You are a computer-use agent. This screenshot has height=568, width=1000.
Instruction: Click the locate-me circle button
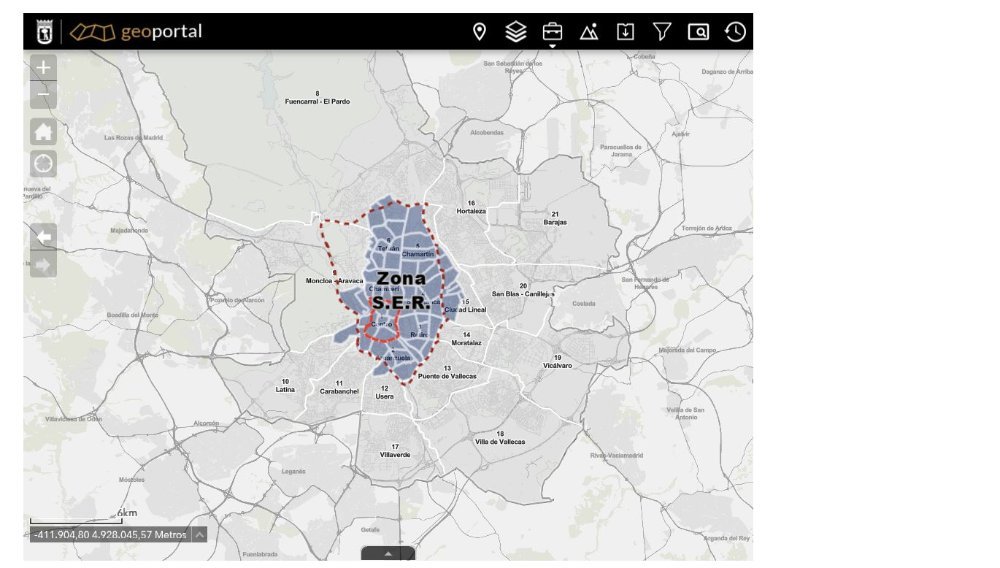(x=43, y=164)
